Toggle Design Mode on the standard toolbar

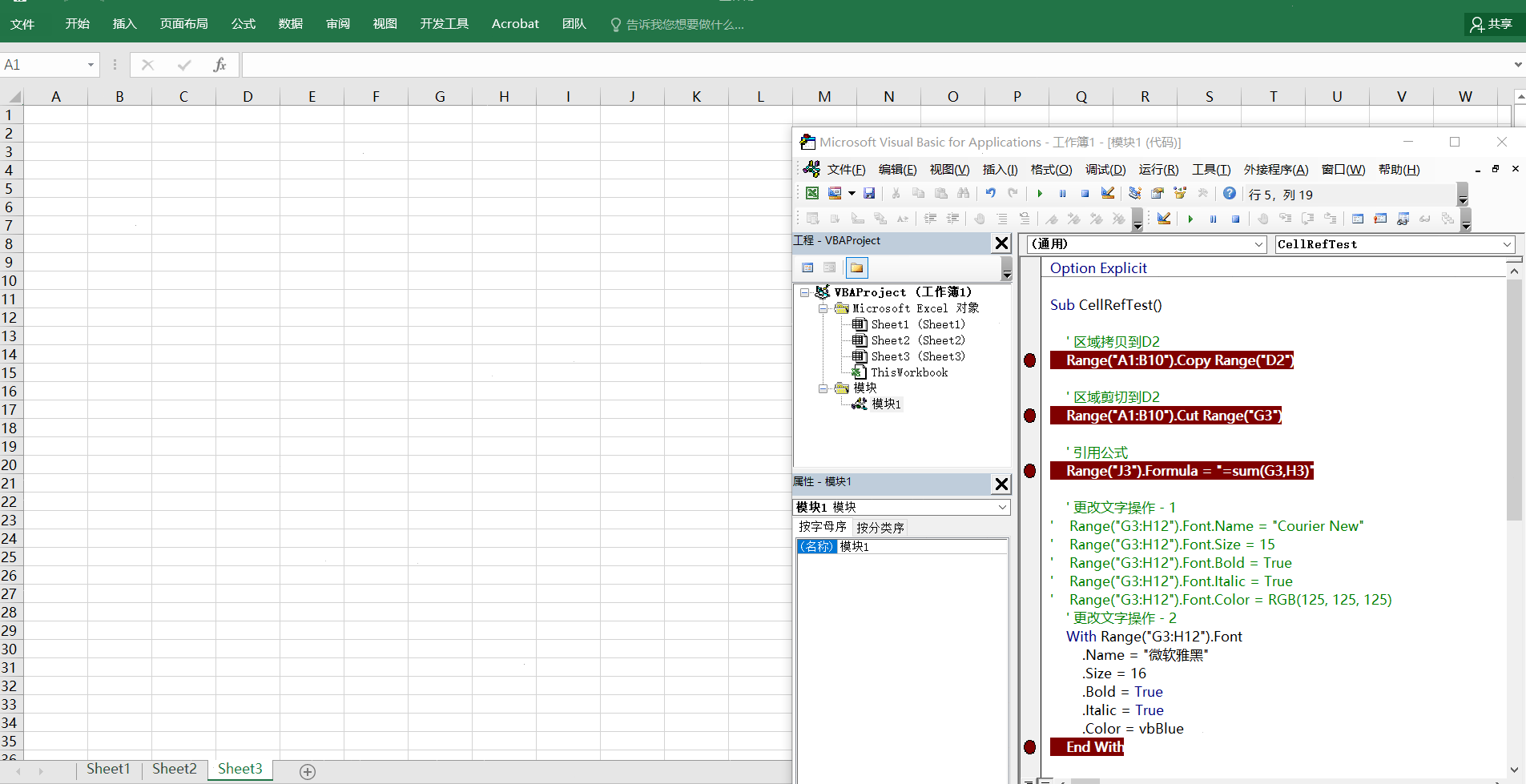click(x=1108, y=193)
